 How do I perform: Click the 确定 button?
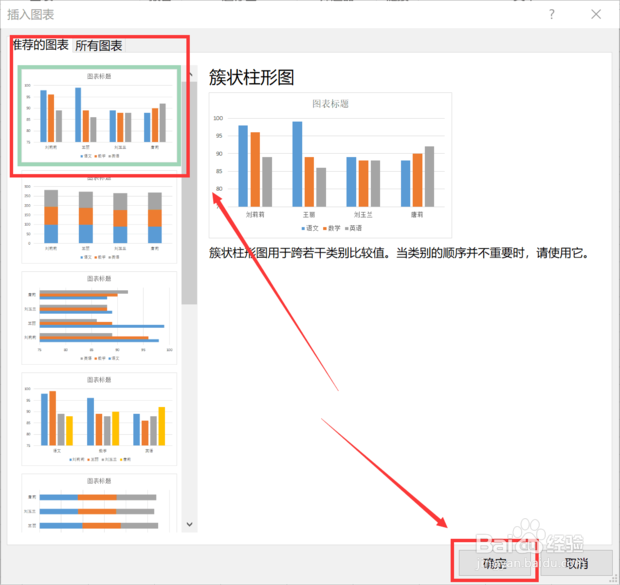pos(495,563)
